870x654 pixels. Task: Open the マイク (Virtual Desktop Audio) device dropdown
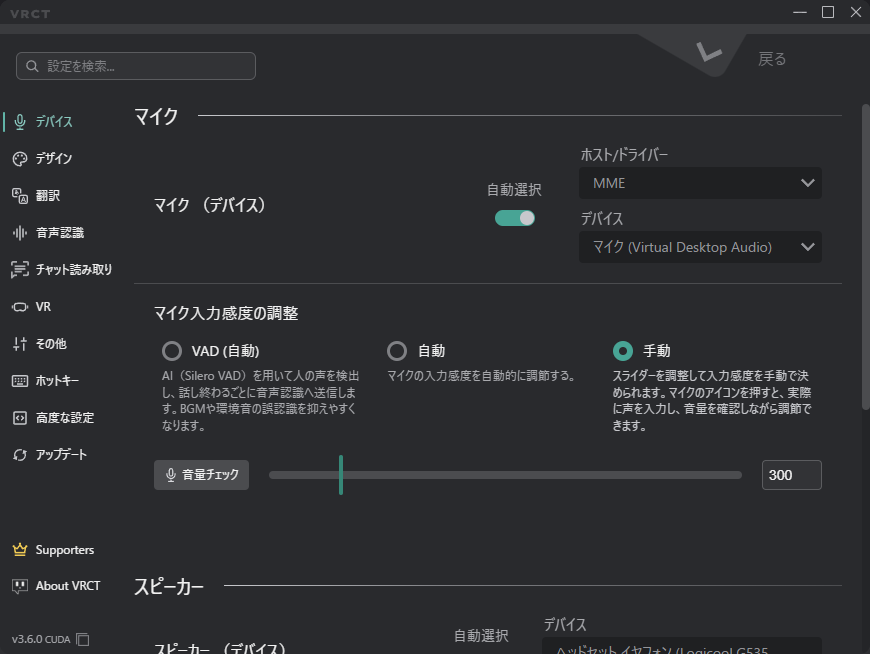pyautogui.click(x=700, y=247)
